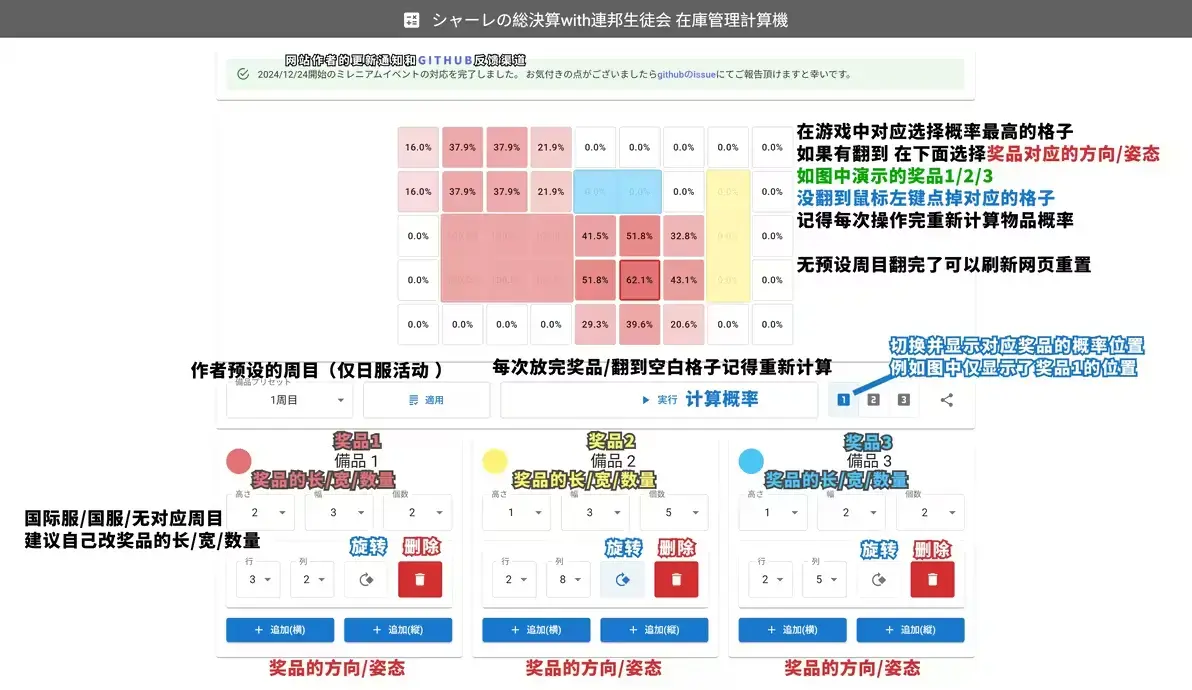
Task: Toggle display of prize 2 probability positions
Action: (872, 399)
